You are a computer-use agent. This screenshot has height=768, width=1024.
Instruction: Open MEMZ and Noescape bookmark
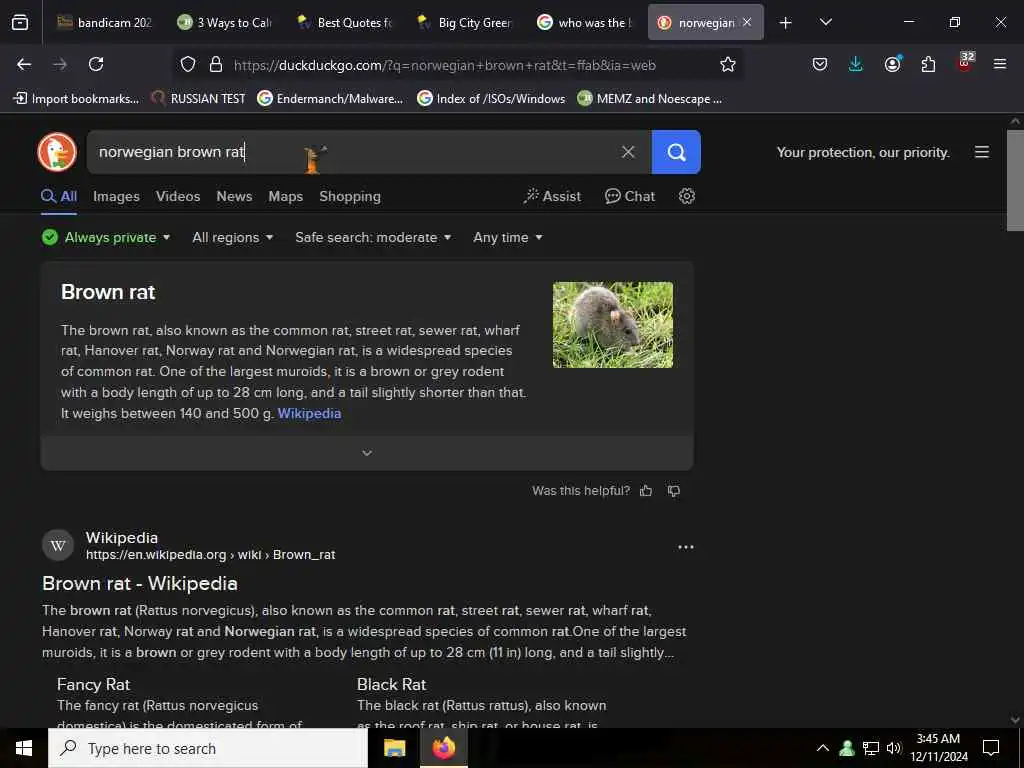(650, 99)
